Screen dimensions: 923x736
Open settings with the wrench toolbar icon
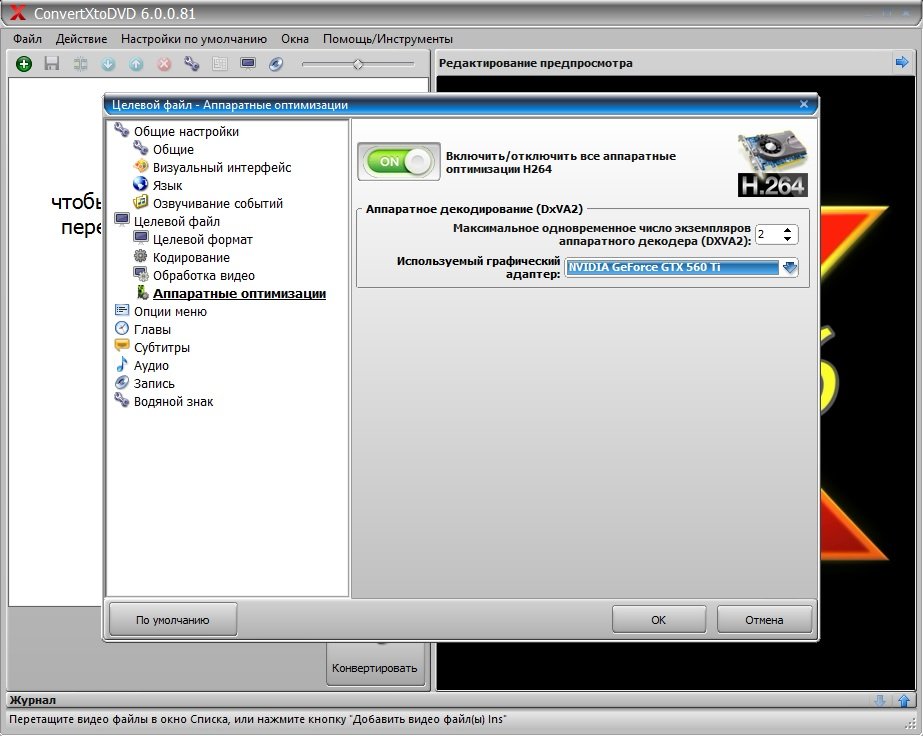pyautogui.click(x=192, y=64)
